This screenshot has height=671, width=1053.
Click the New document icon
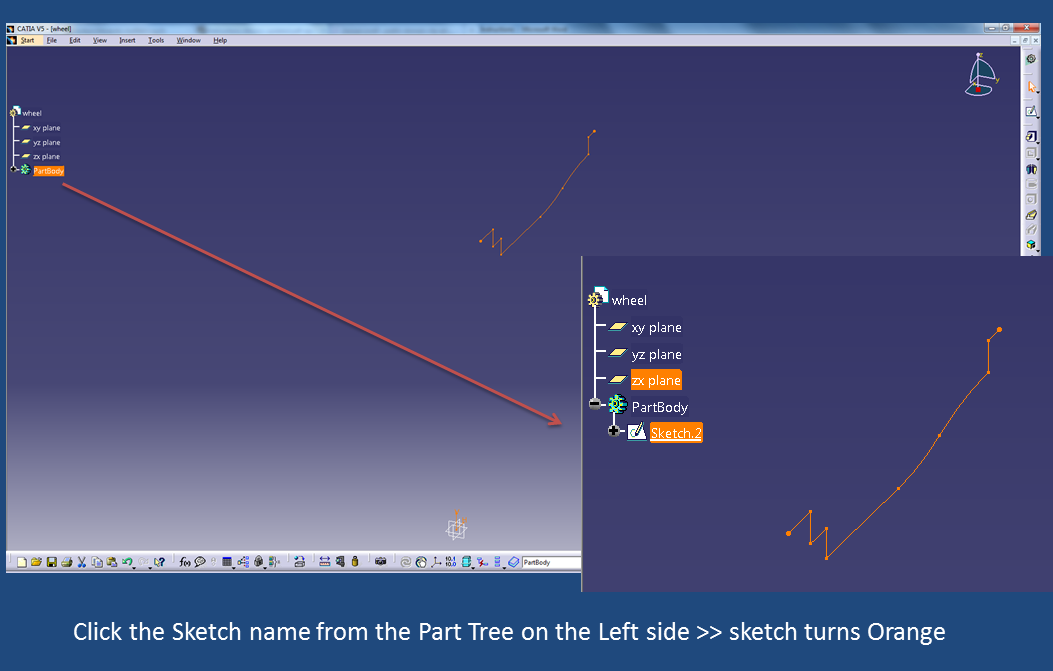pyautogui.click(x=21, y=561)
